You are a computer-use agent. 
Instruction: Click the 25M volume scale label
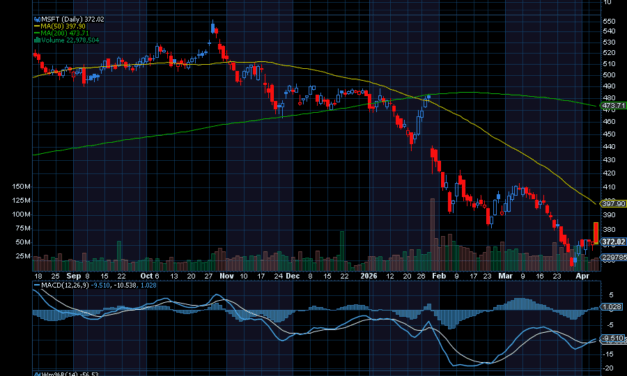(23, 256)
